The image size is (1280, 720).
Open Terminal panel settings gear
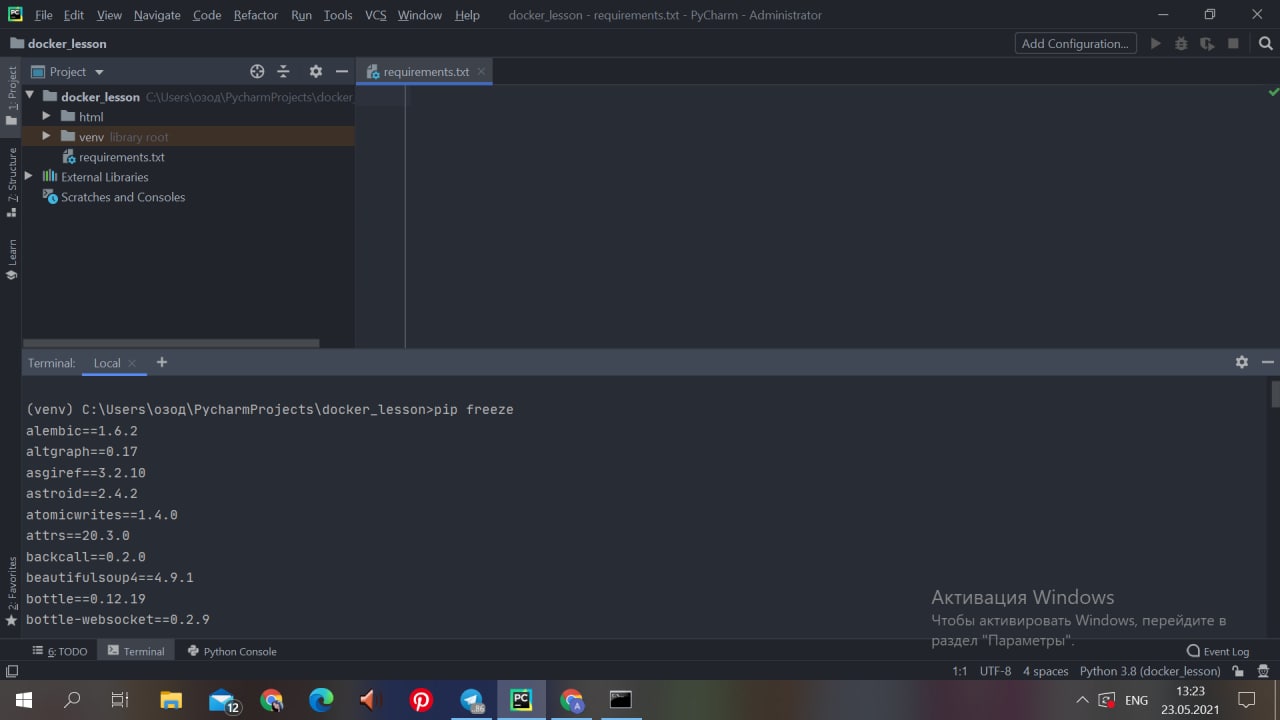tap(1242, 362)
